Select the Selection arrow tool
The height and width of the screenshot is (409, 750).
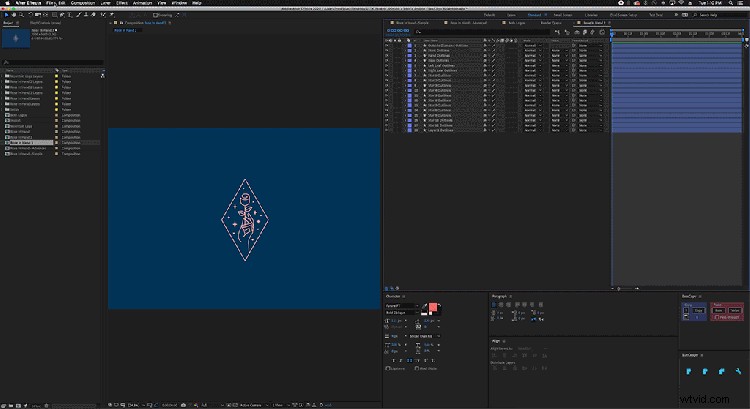point(6,15)
